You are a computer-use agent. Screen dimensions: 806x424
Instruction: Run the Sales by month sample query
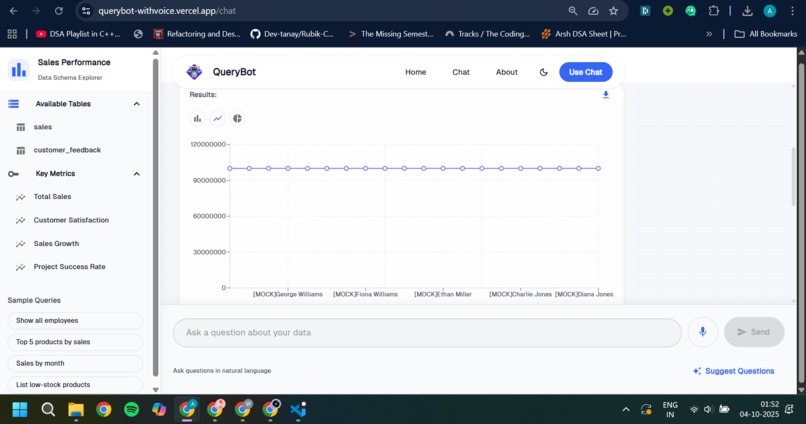(75, 363)
